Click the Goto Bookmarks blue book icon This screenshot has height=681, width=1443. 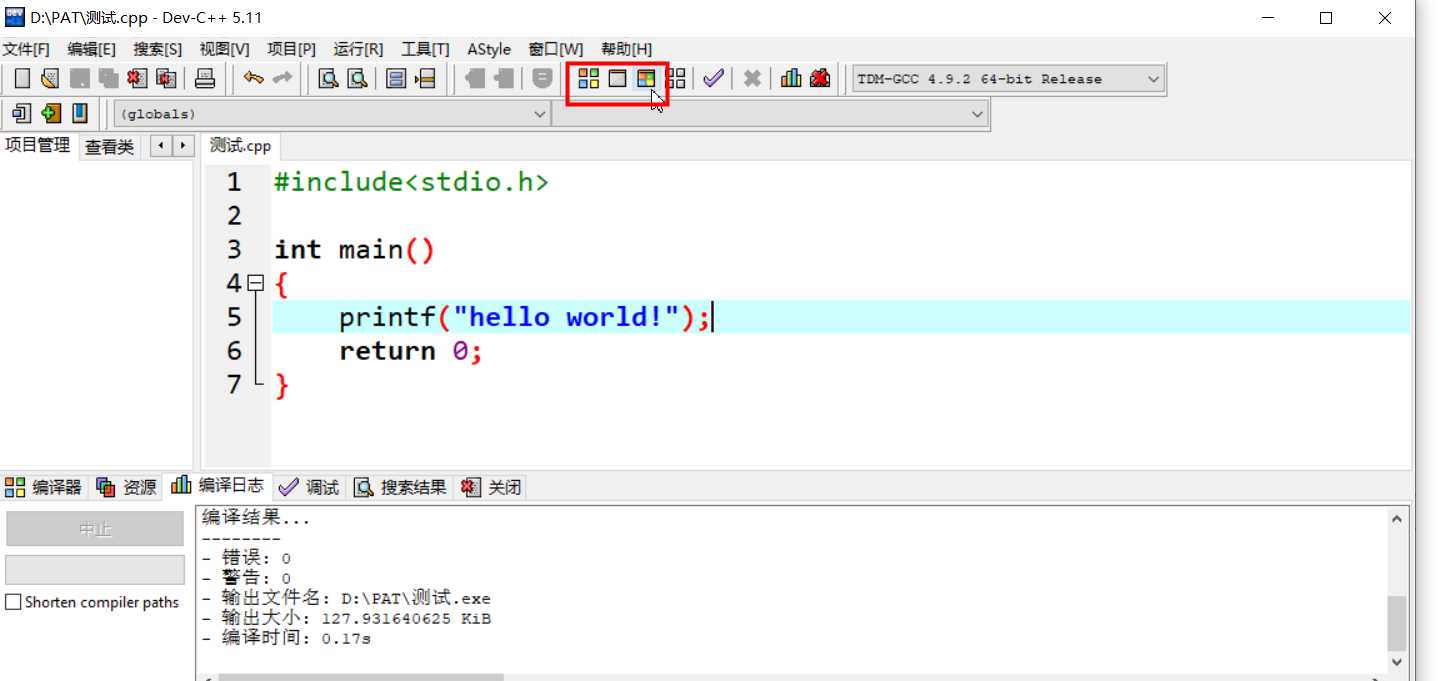click(80, 113)
